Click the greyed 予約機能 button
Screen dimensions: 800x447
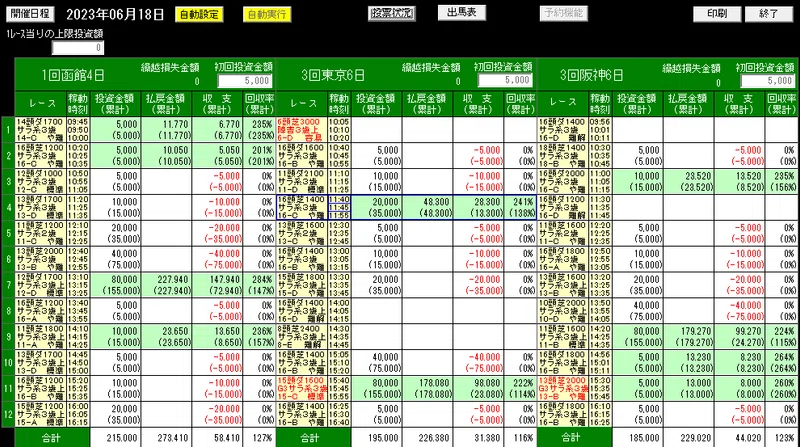(x=564, y=13)
